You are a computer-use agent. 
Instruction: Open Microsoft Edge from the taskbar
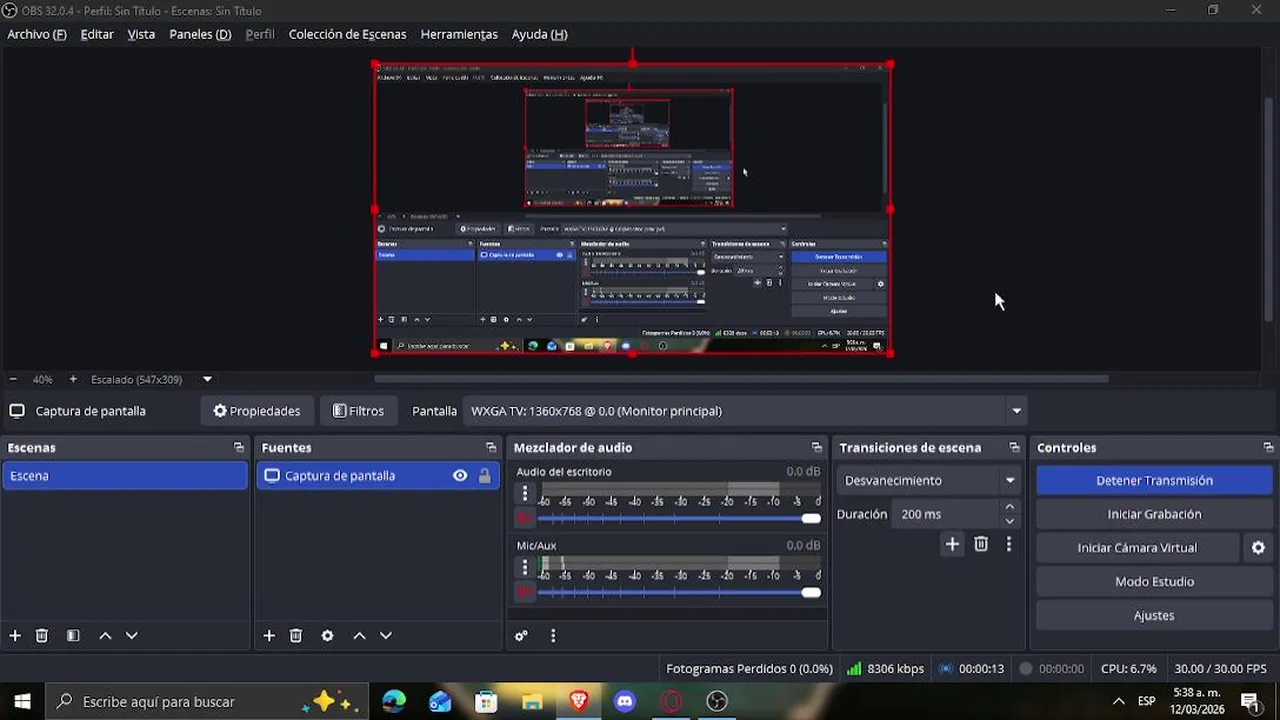(394, 702)
